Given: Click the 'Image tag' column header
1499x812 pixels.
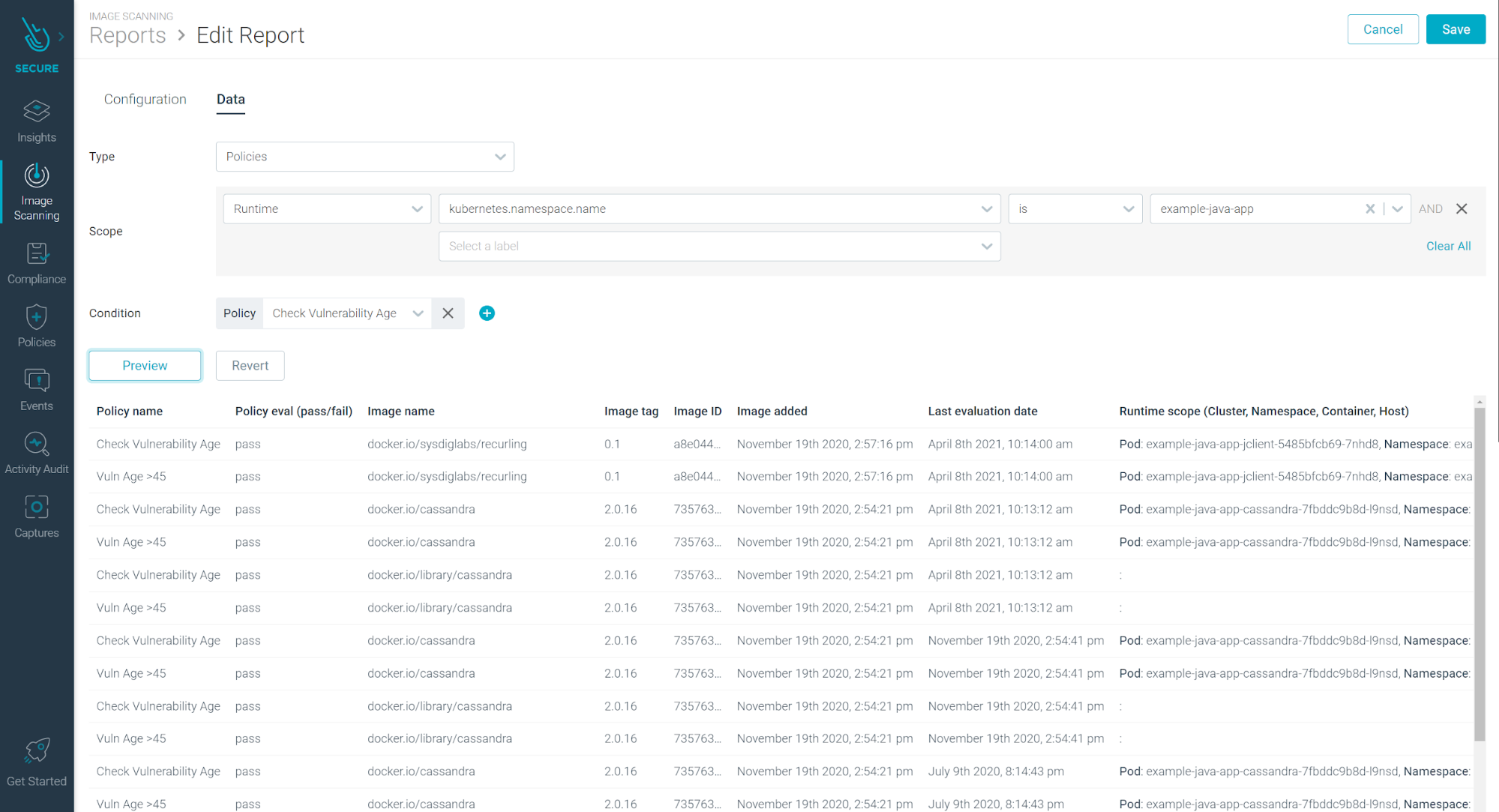Looking at the screenshot, I should click(x=631, y=411).
